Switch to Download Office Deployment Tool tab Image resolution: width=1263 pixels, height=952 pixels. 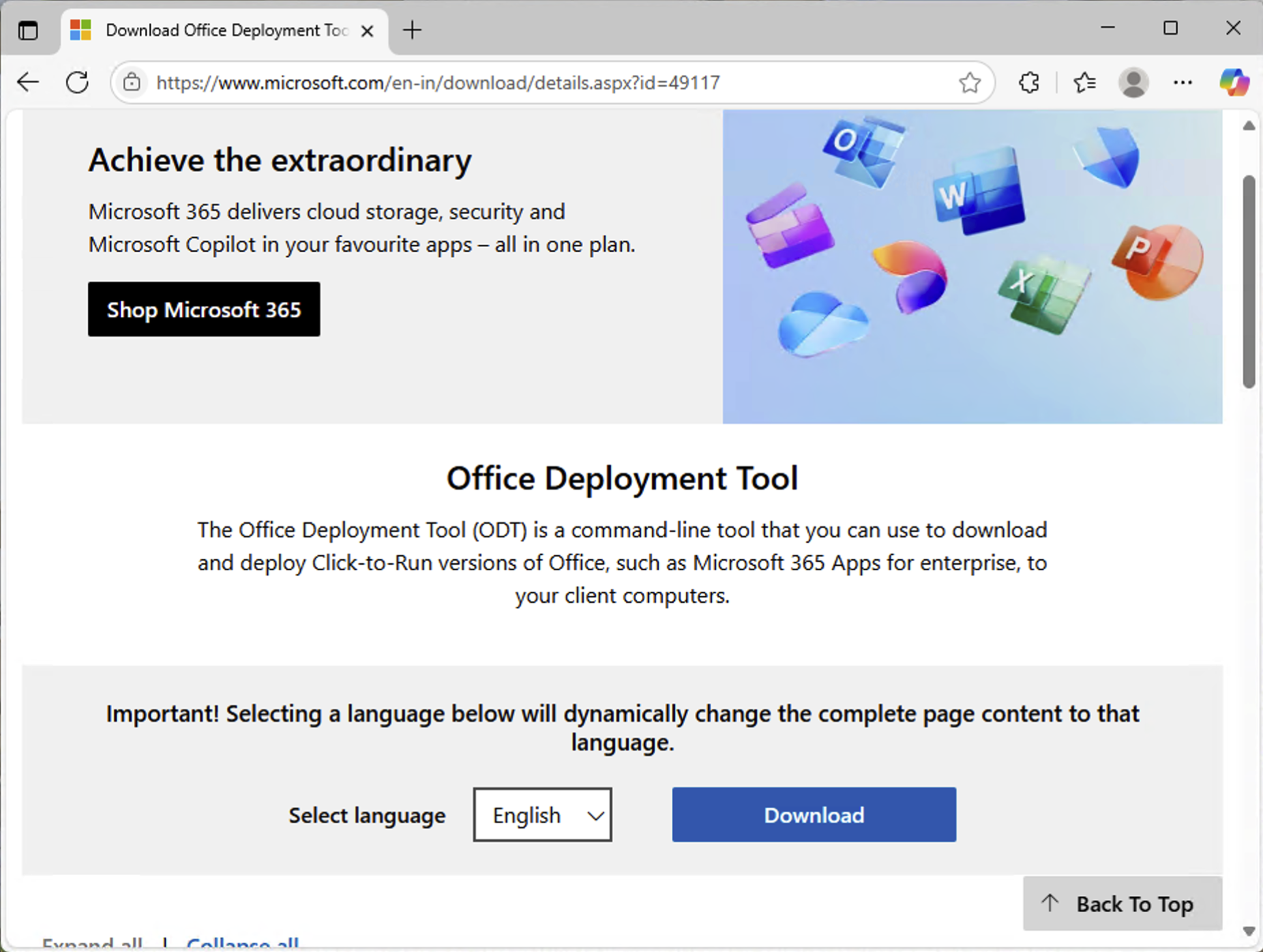tap(225, 31)
